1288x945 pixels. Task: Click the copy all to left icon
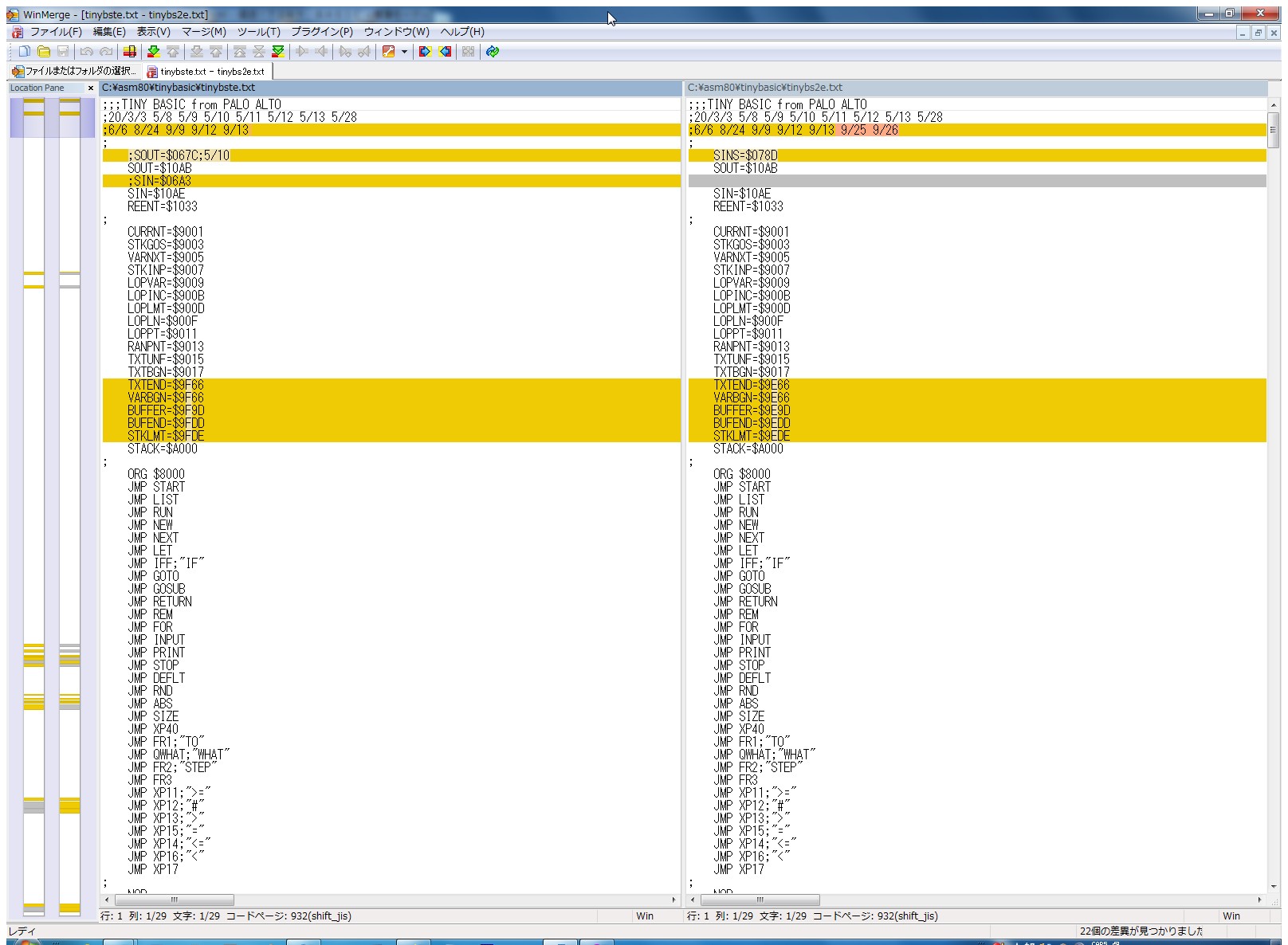tap(446, 52)
